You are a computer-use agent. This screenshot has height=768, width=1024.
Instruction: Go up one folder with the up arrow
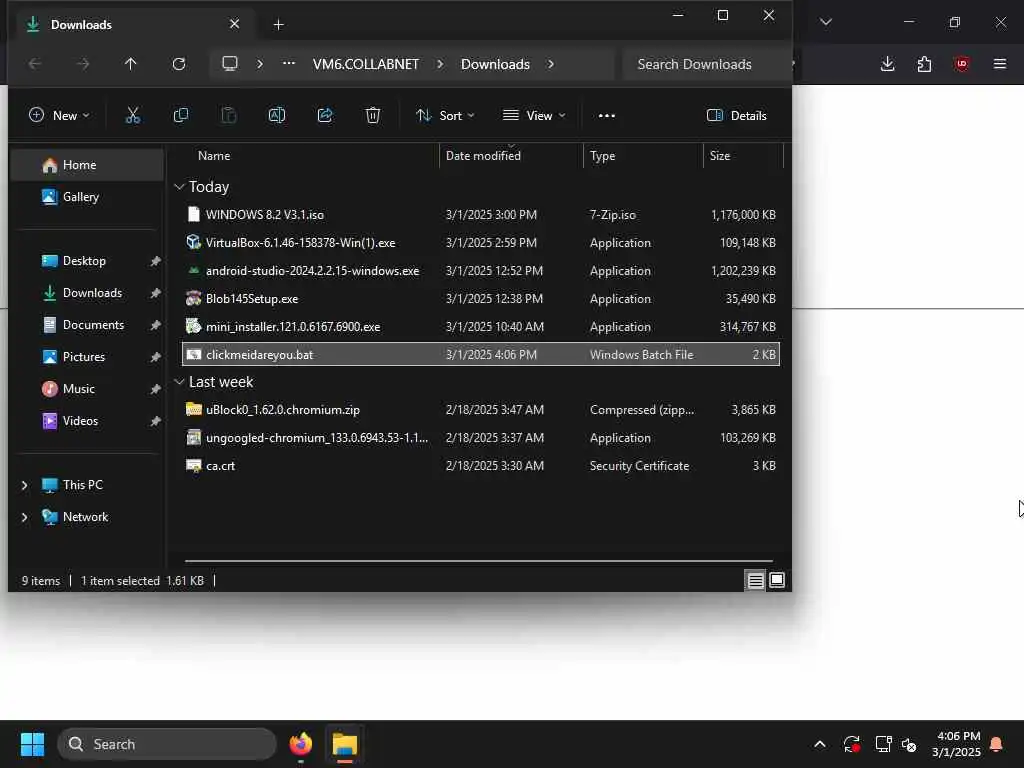click(131, 64)
